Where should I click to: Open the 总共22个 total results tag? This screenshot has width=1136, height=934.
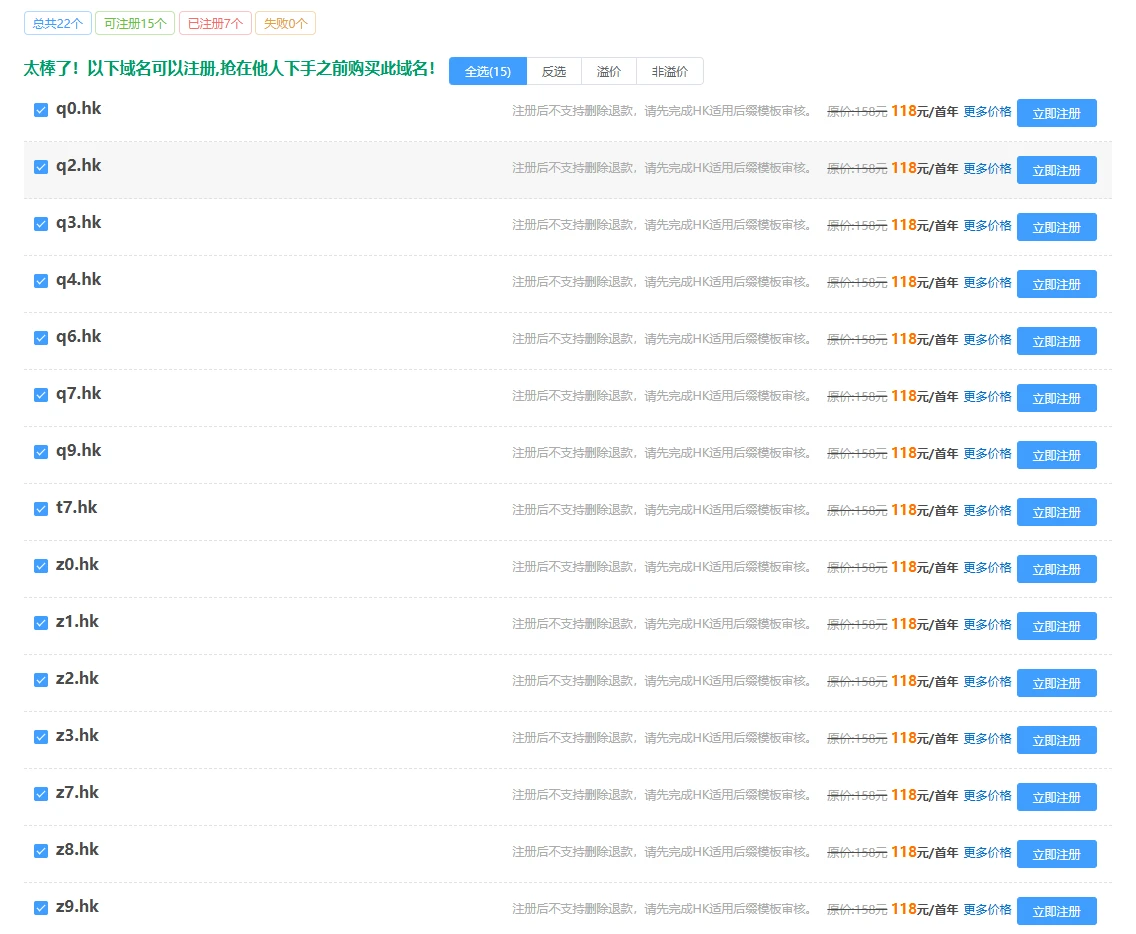(57, 23)
